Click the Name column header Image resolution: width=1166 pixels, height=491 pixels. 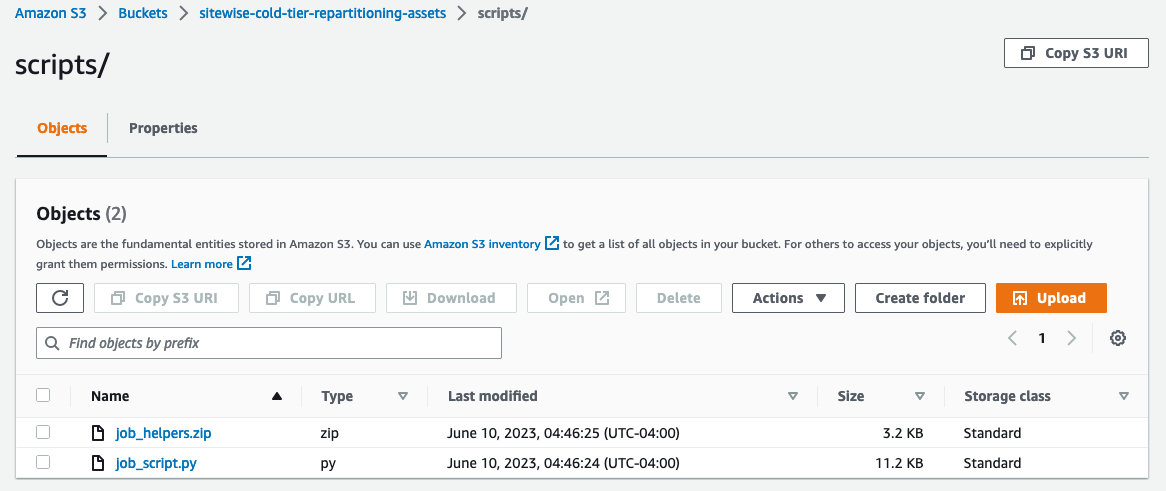click(110, 396)
